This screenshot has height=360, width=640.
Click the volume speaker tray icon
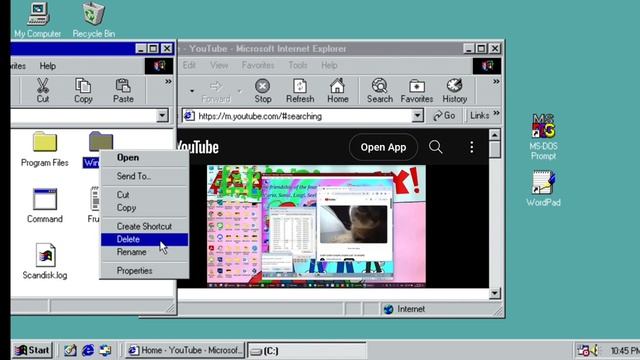tap(595, 350)
